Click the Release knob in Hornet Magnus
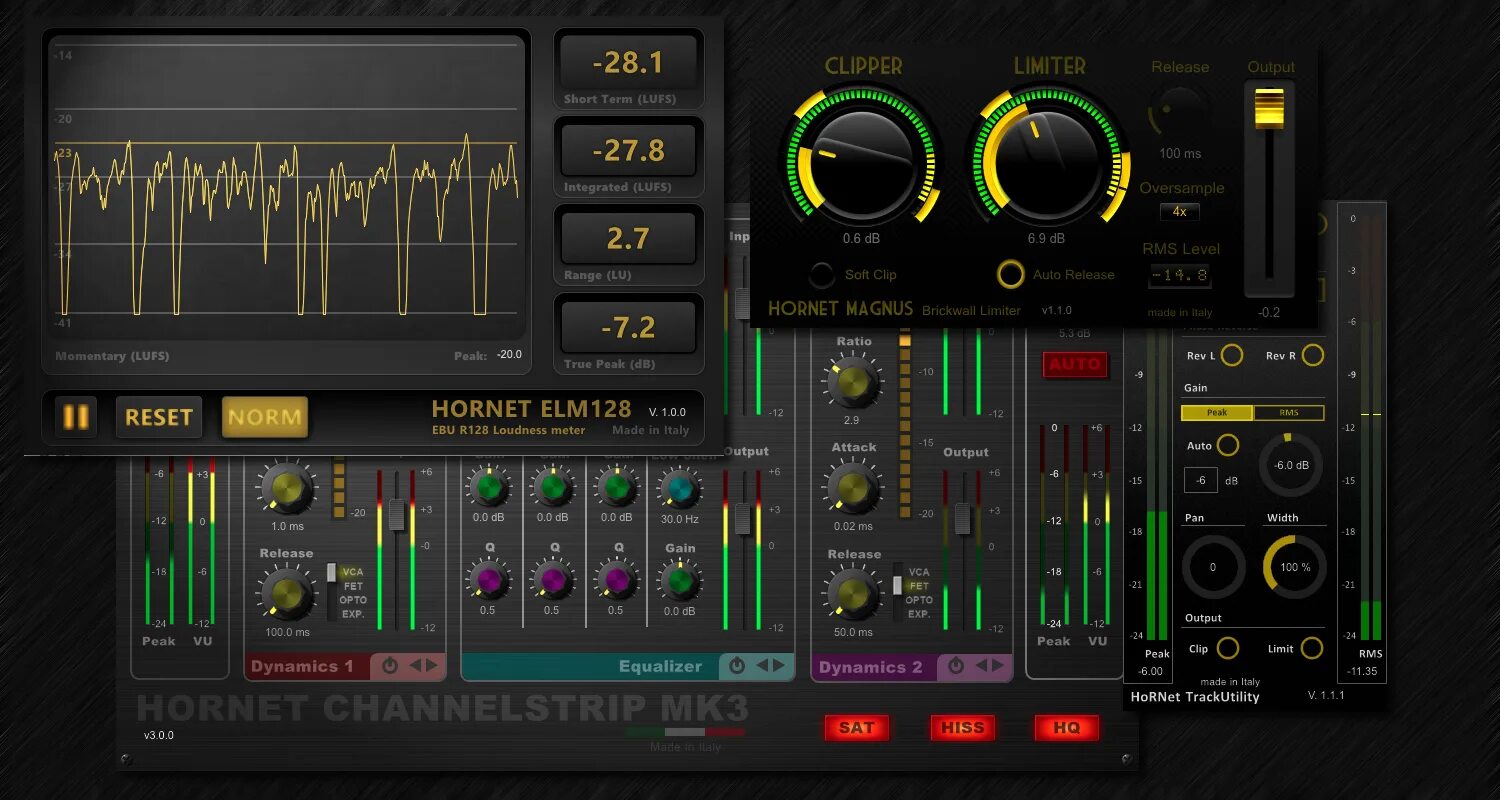This screenshot has width=1500, height=800. pyautogui.click(x=1180, y=113)
